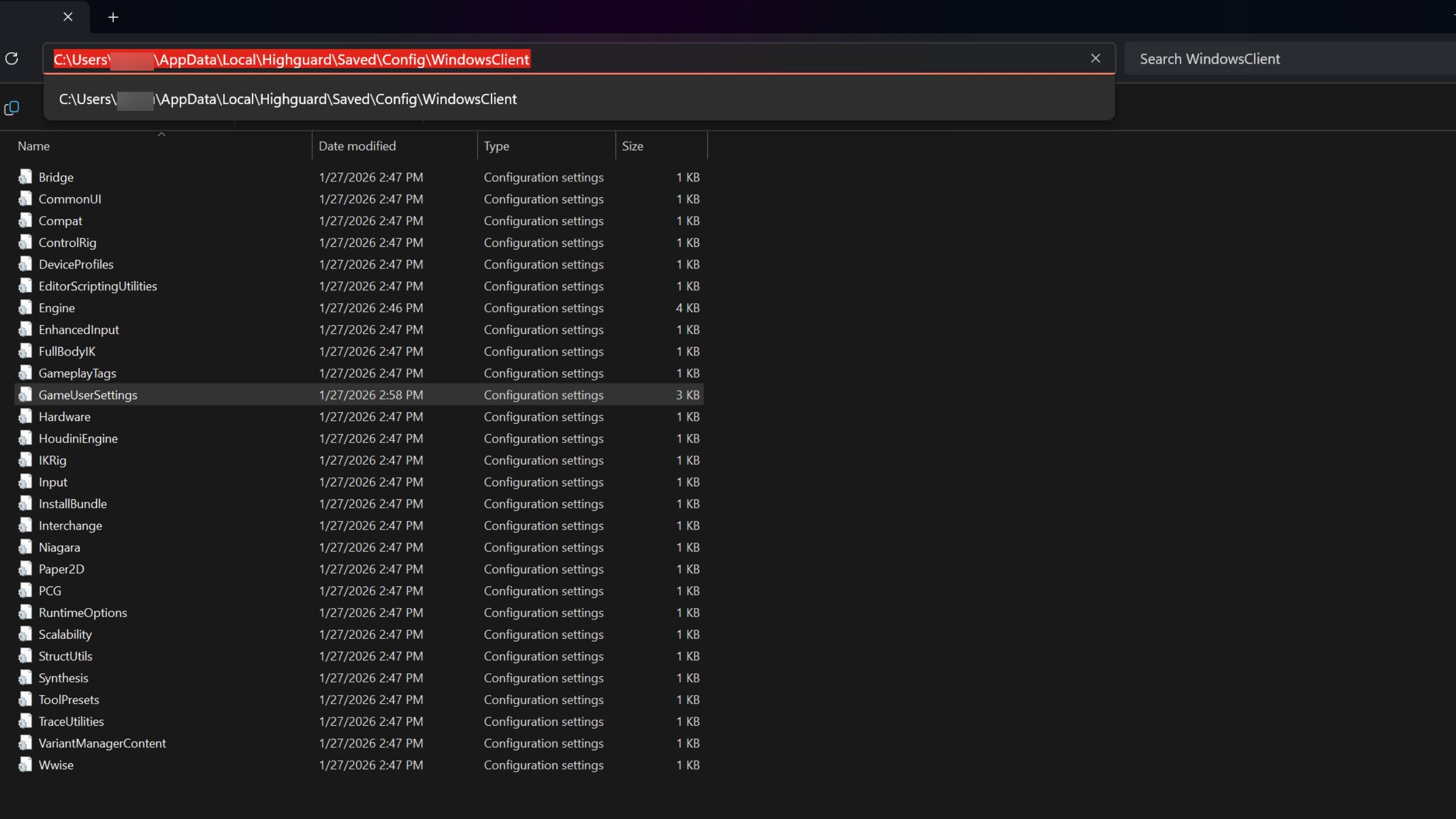Open a new tab with plus icon
Viewport: 1456px width, 819px height.
tap(113, 17)
